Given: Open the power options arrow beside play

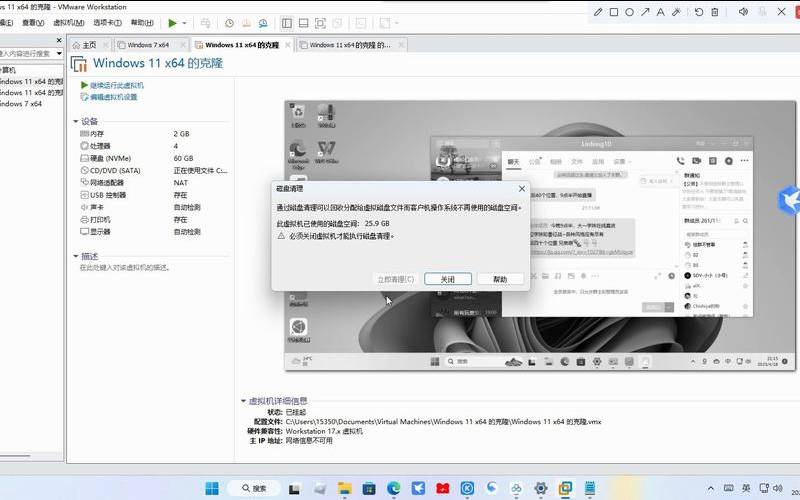Looking at the screenshot, I should coord(184,23).
